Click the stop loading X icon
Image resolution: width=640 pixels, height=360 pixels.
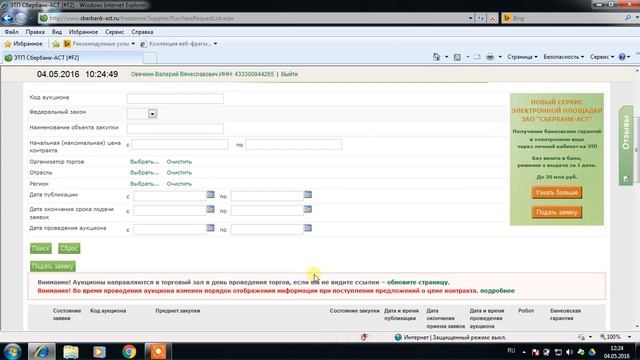click(492, 18)
